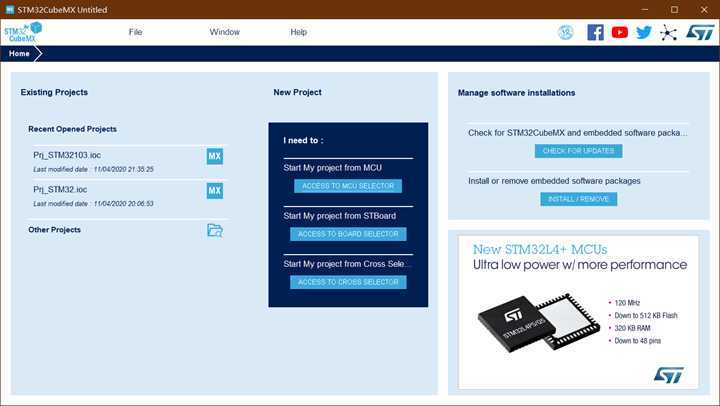Go to the Home breadcrumb
The width and height of the screenshot is (720, 406).
19,54
